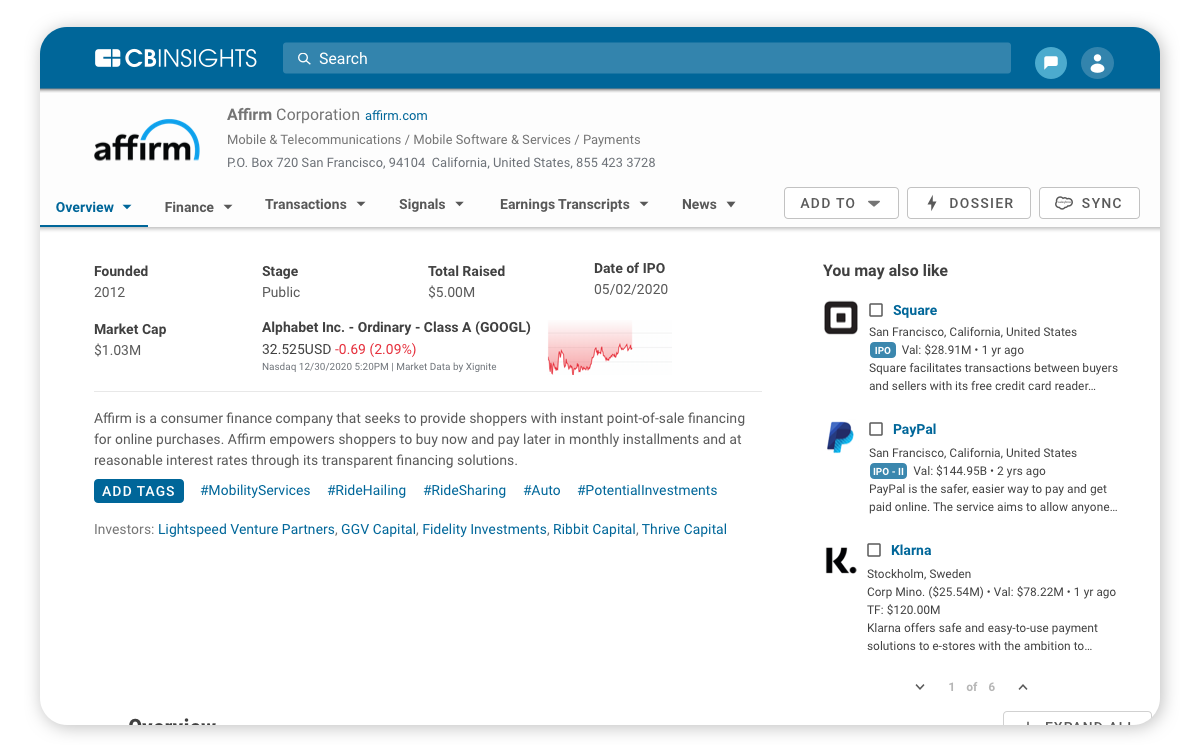Open the #RideSharing tag
This screenshot has width=1200, height=752.
coord(465,491)
